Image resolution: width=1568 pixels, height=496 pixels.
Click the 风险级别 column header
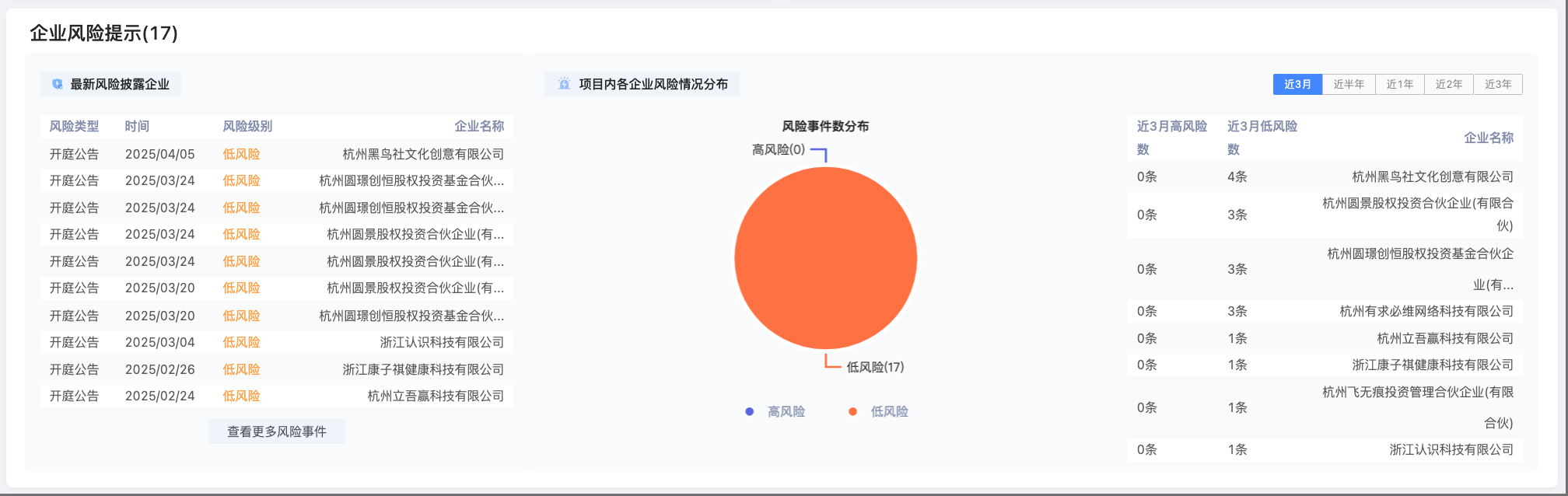247,126
